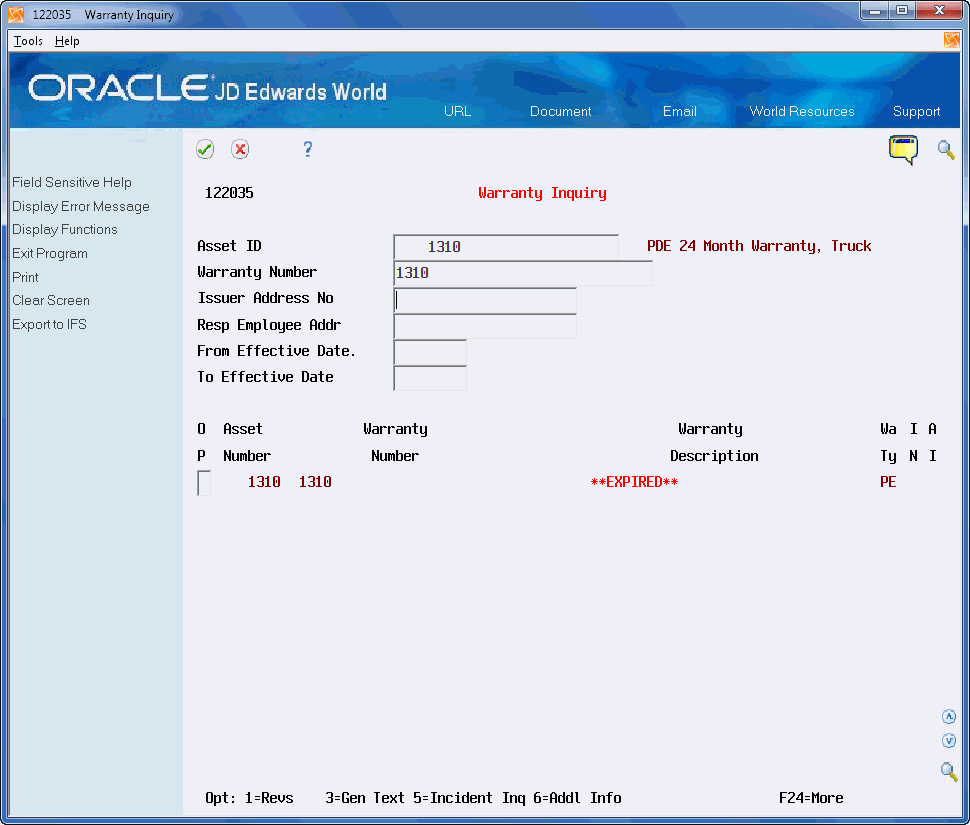Click the top-right magnifier search icon
Screen dimensions: 970x825
click(945, 150)
